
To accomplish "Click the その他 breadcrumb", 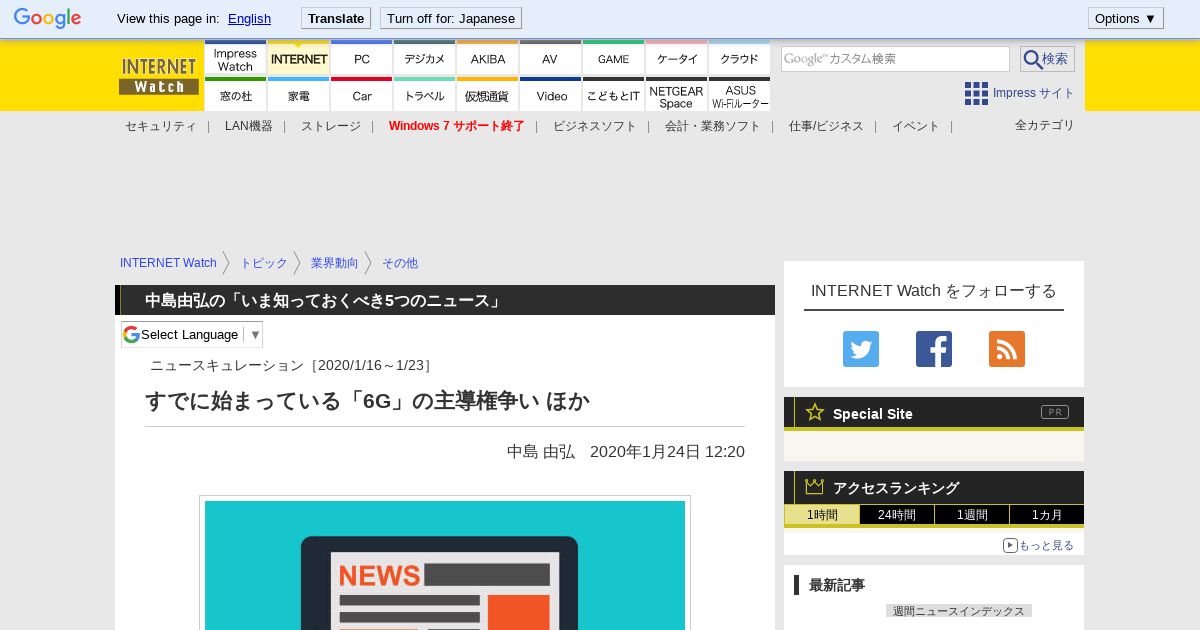I will click(400, 263).
